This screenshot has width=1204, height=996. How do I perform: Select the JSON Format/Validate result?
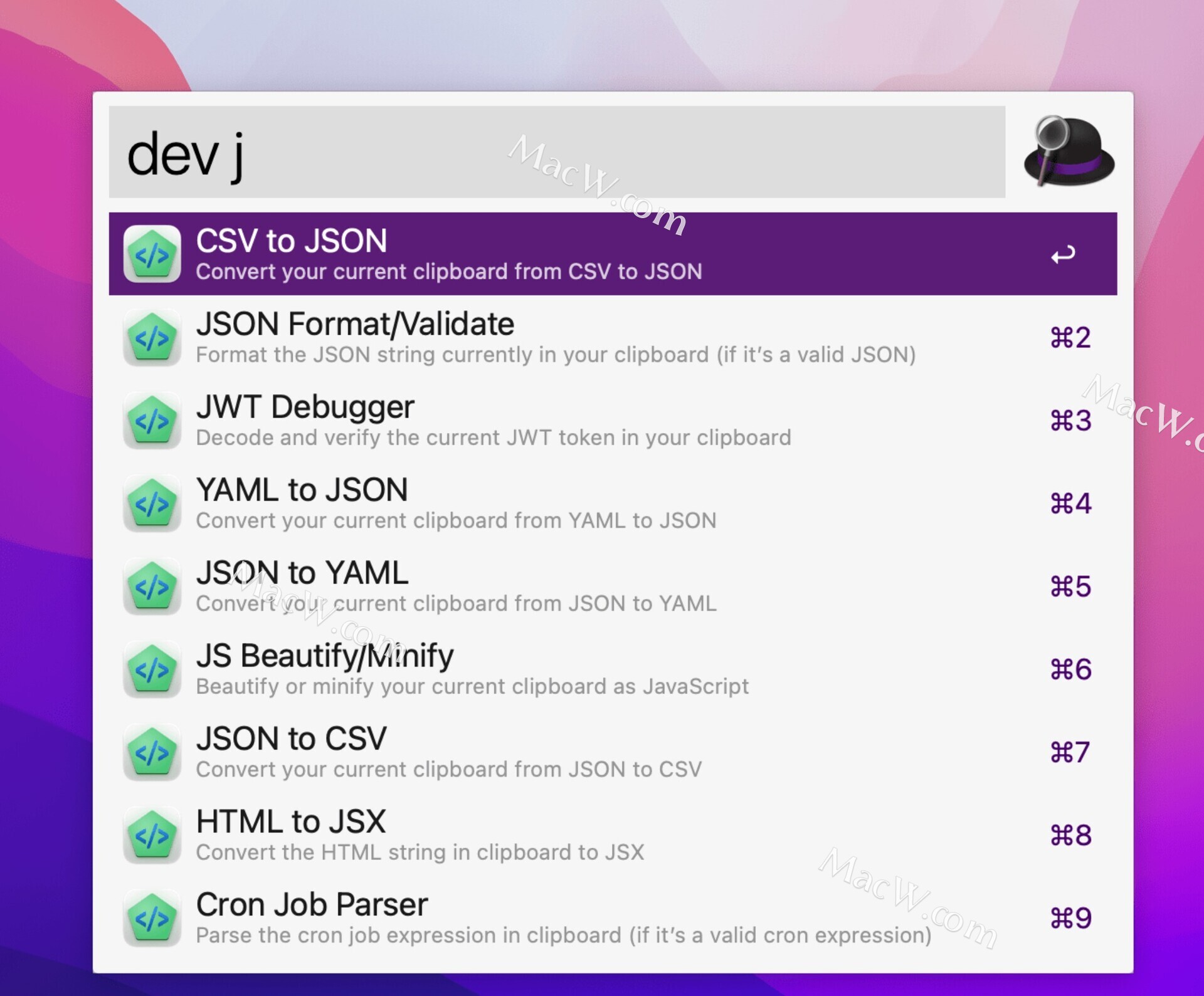pyautogui.click(x=355, y=325)
